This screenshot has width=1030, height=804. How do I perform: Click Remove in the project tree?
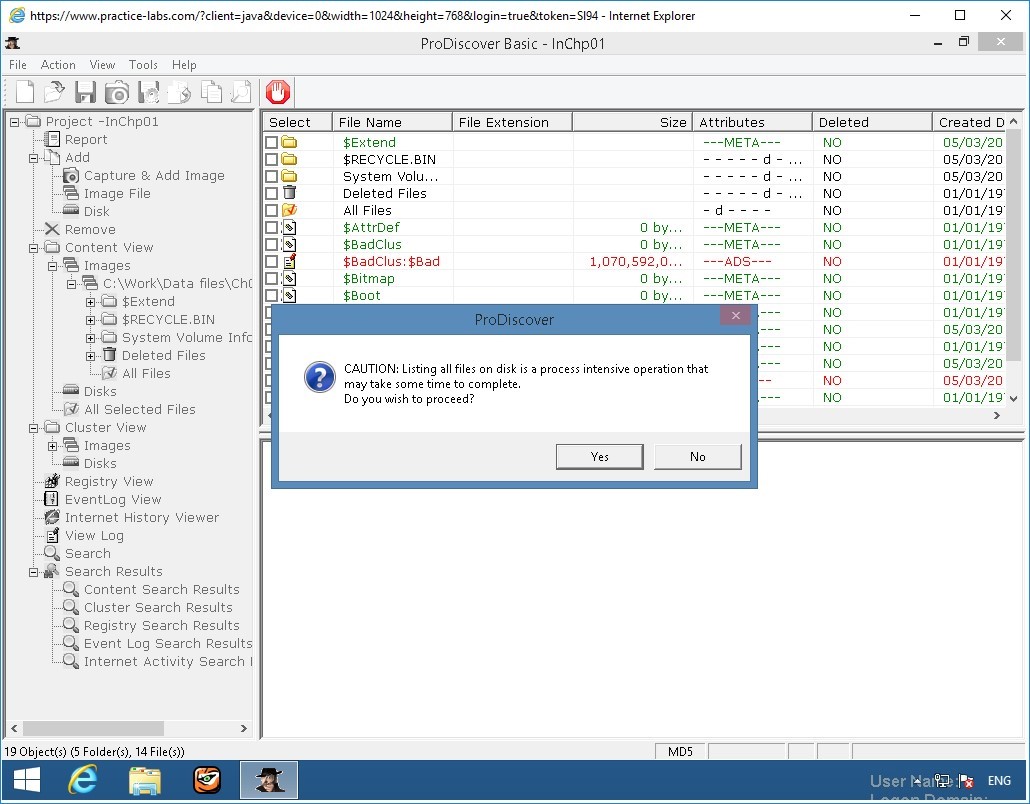click(89, 229)
